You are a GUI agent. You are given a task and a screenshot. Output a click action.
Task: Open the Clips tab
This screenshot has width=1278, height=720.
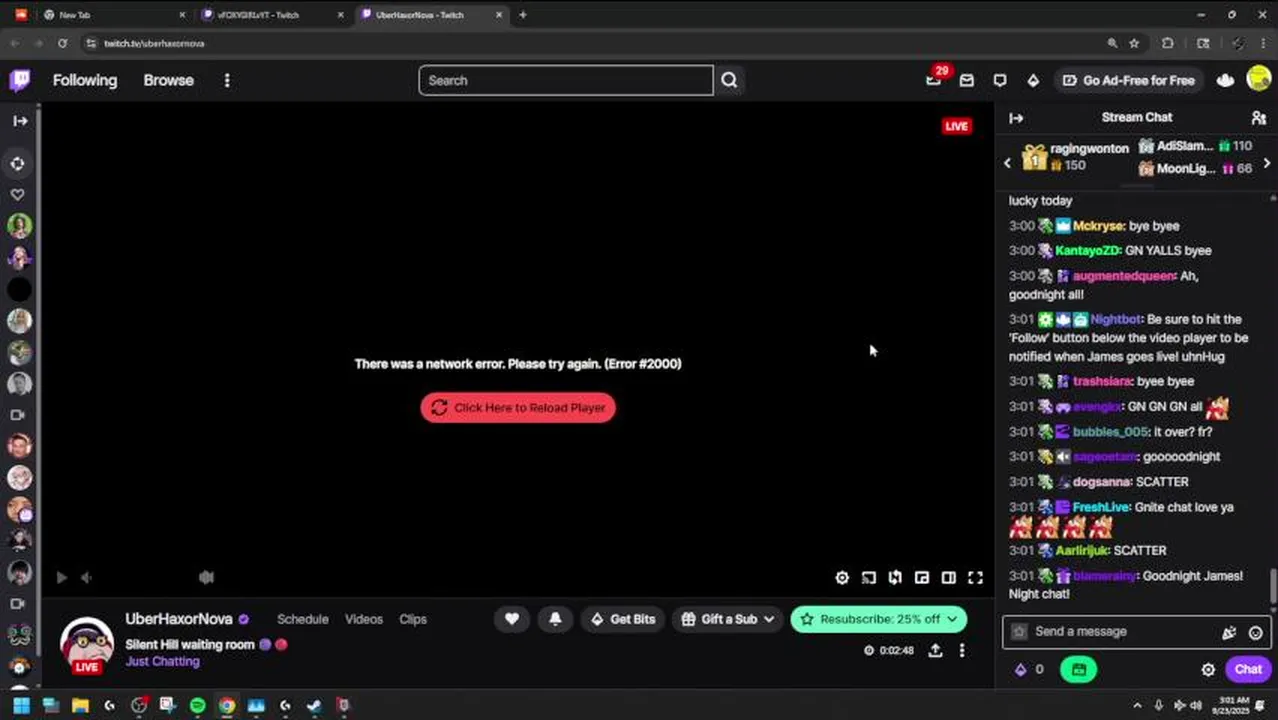coord(413,619)
